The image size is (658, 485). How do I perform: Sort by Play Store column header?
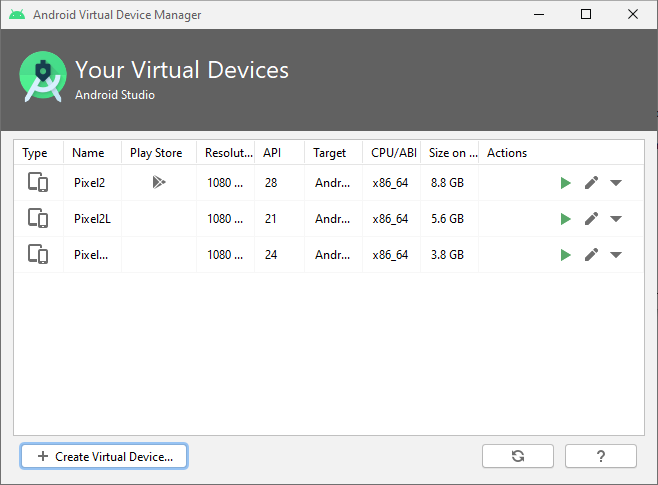click(x=159, y=153)
